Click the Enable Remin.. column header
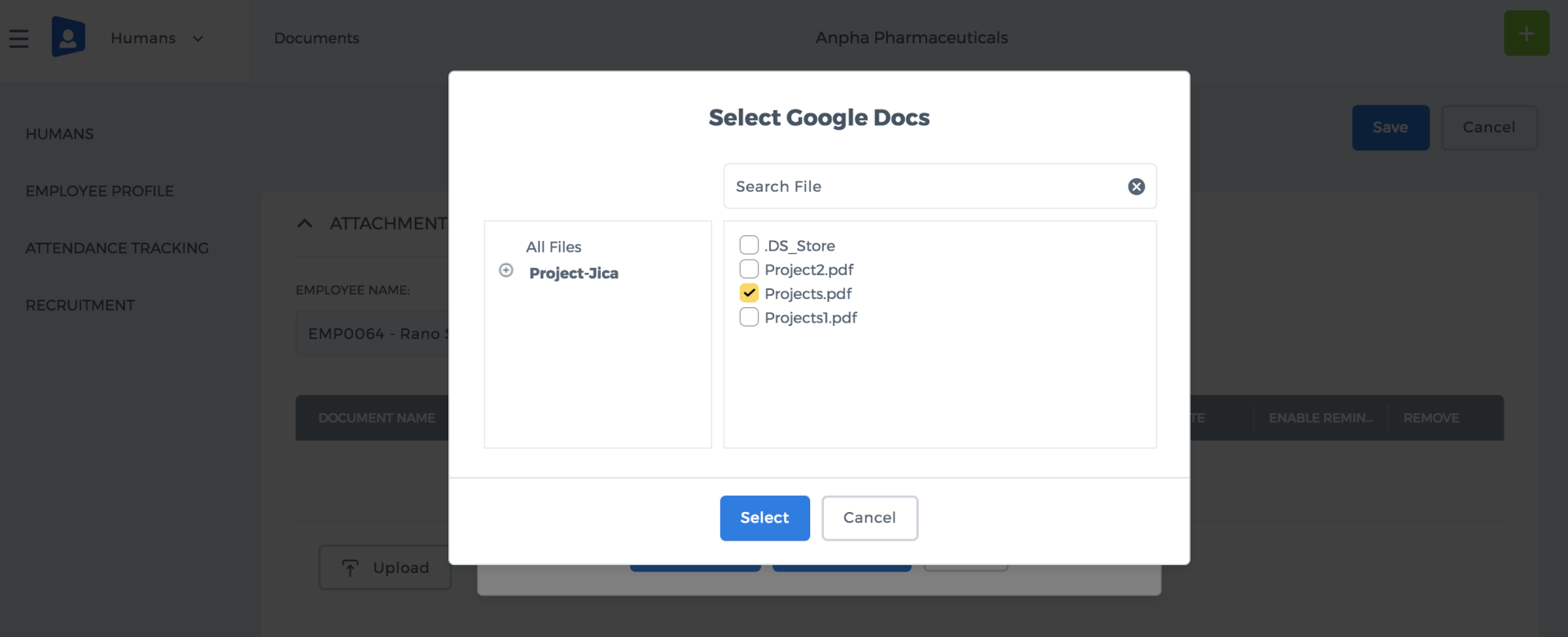This screenshot has width=1568, height=637. [x=1321, y=418]
